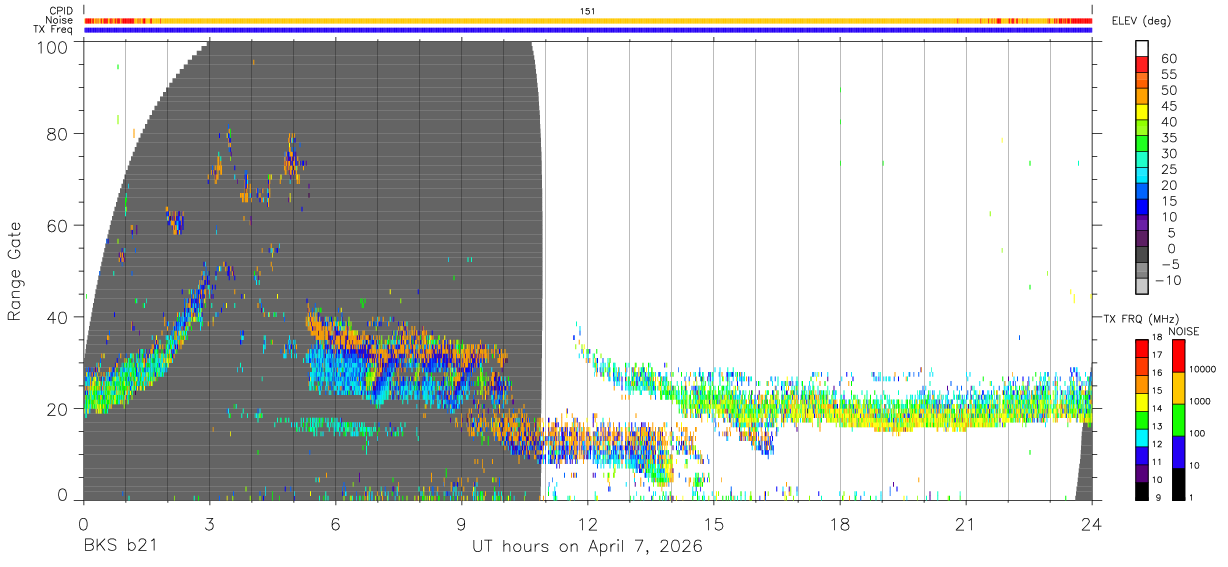Click the 100 tick on Range Gate axis

click(54, 47)
